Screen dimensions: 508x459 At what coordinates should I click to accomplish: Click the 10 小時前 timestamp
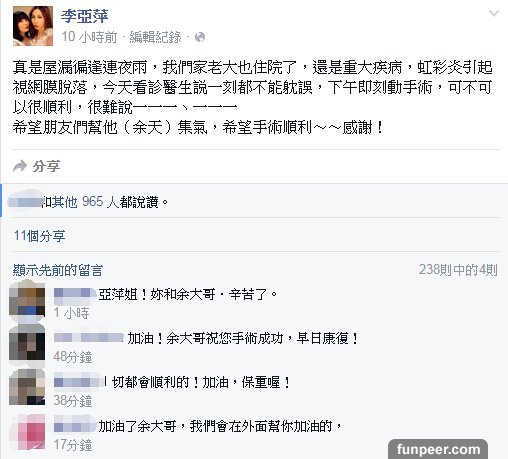pos(89,37)
